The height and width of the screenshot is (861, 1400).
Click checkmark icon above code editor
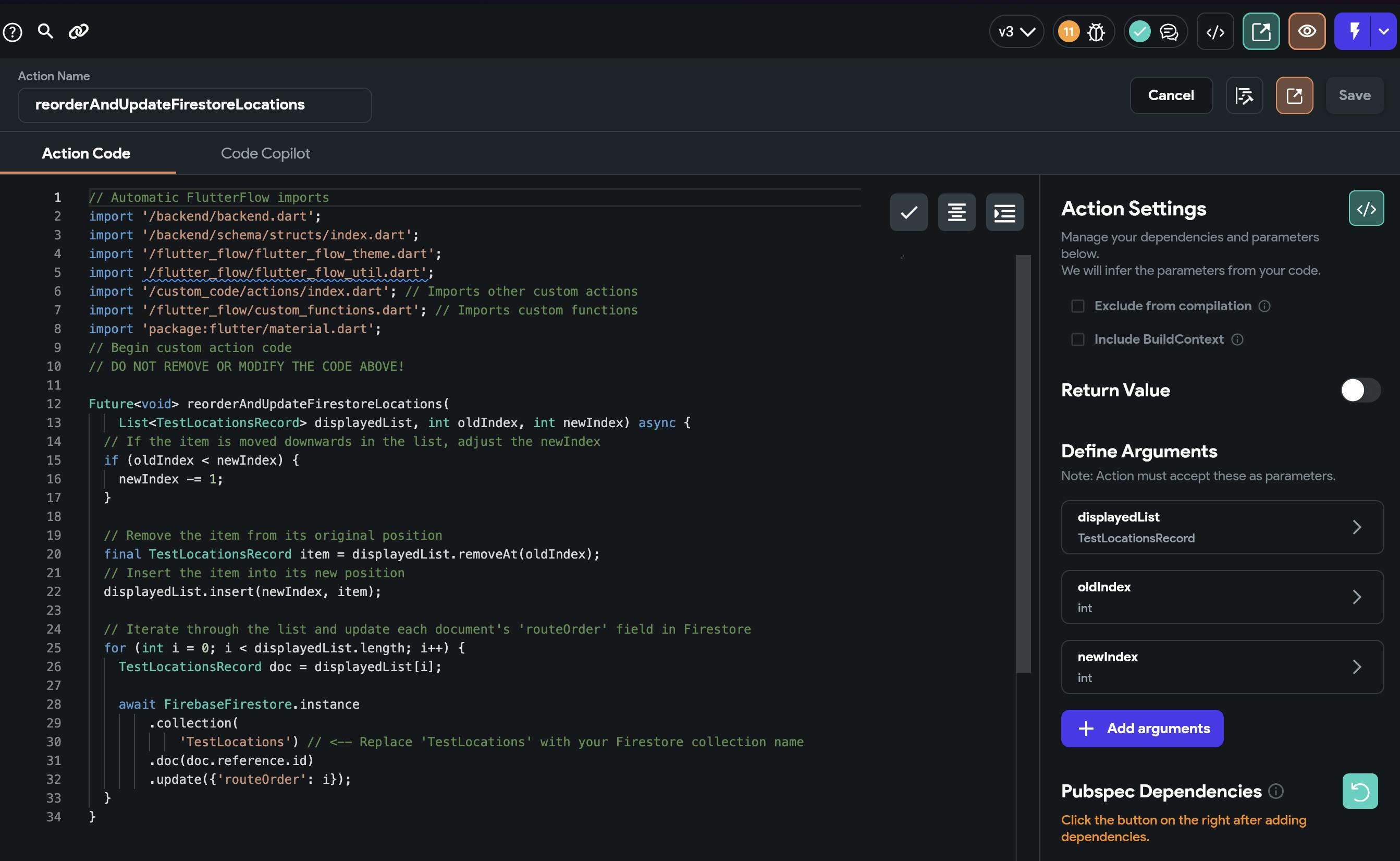point(908,212)
